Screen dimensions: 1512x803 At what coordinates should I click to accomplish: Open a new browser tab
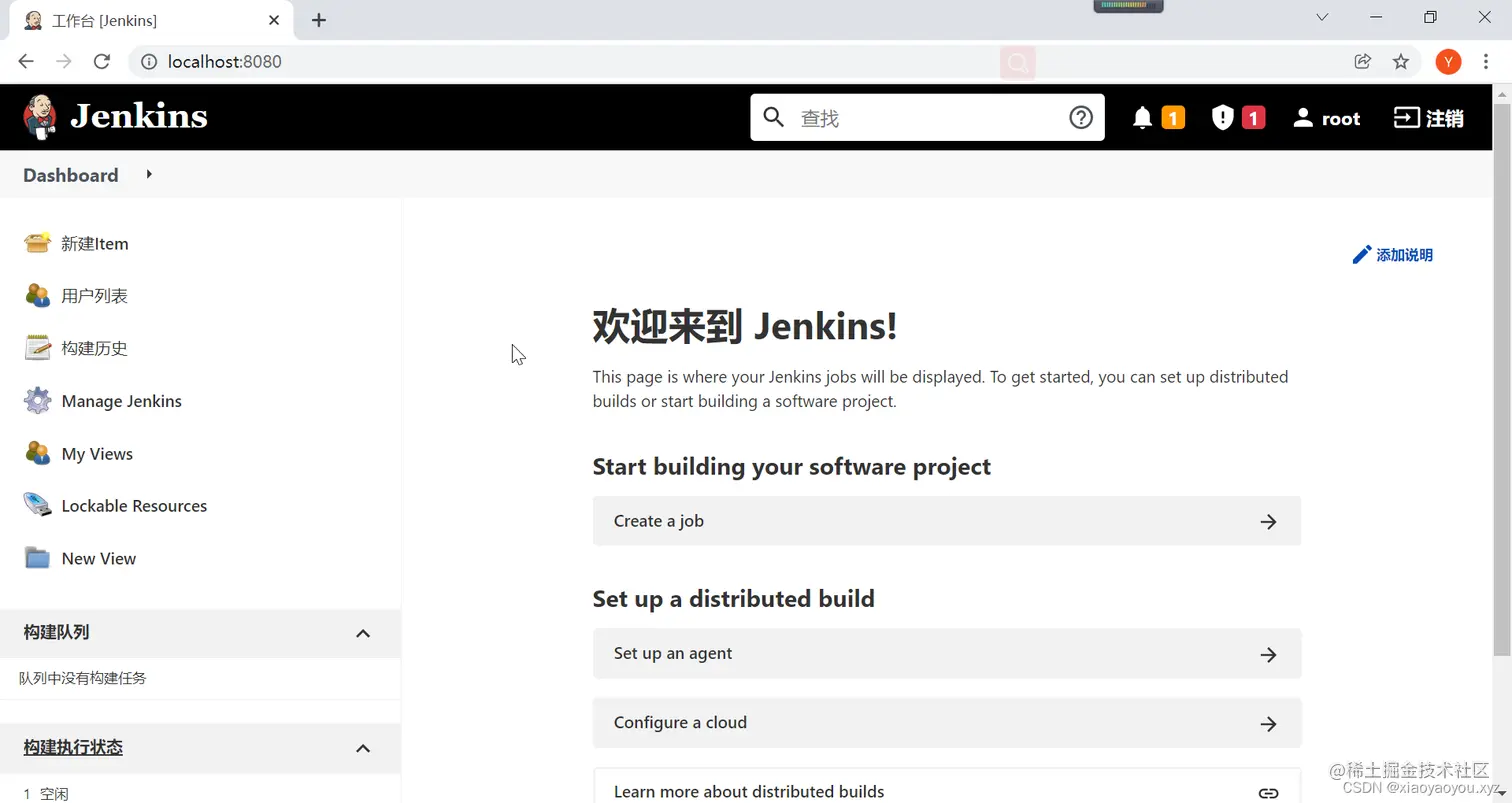(319, 20)
